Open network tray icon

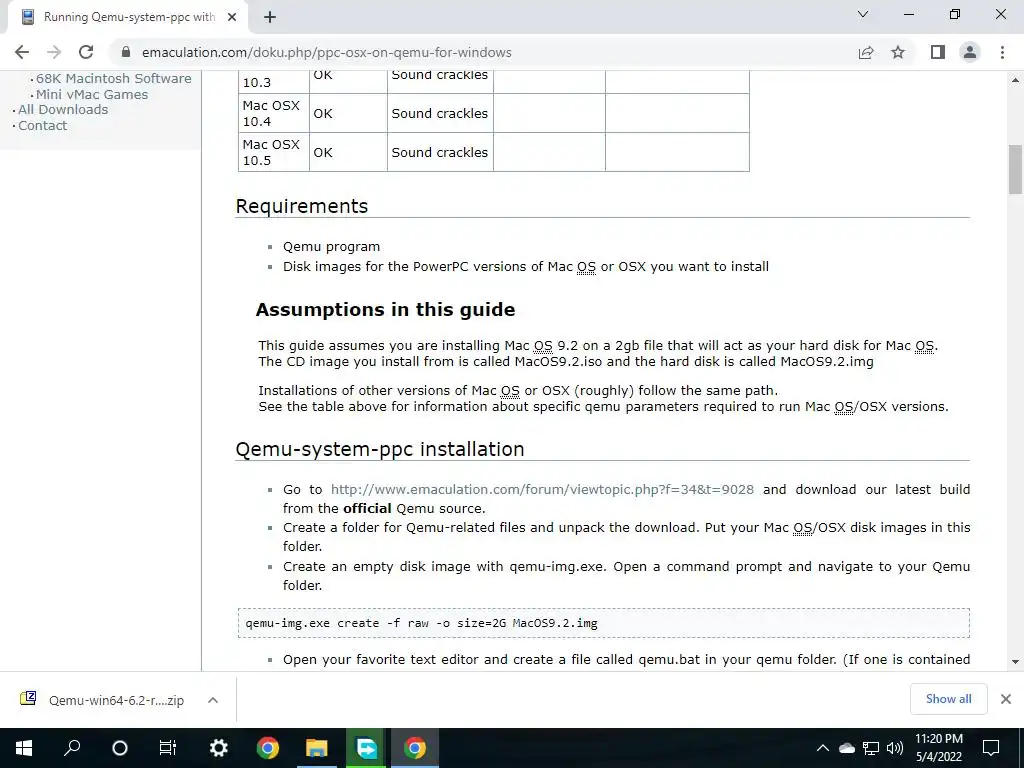click(871, 748)
